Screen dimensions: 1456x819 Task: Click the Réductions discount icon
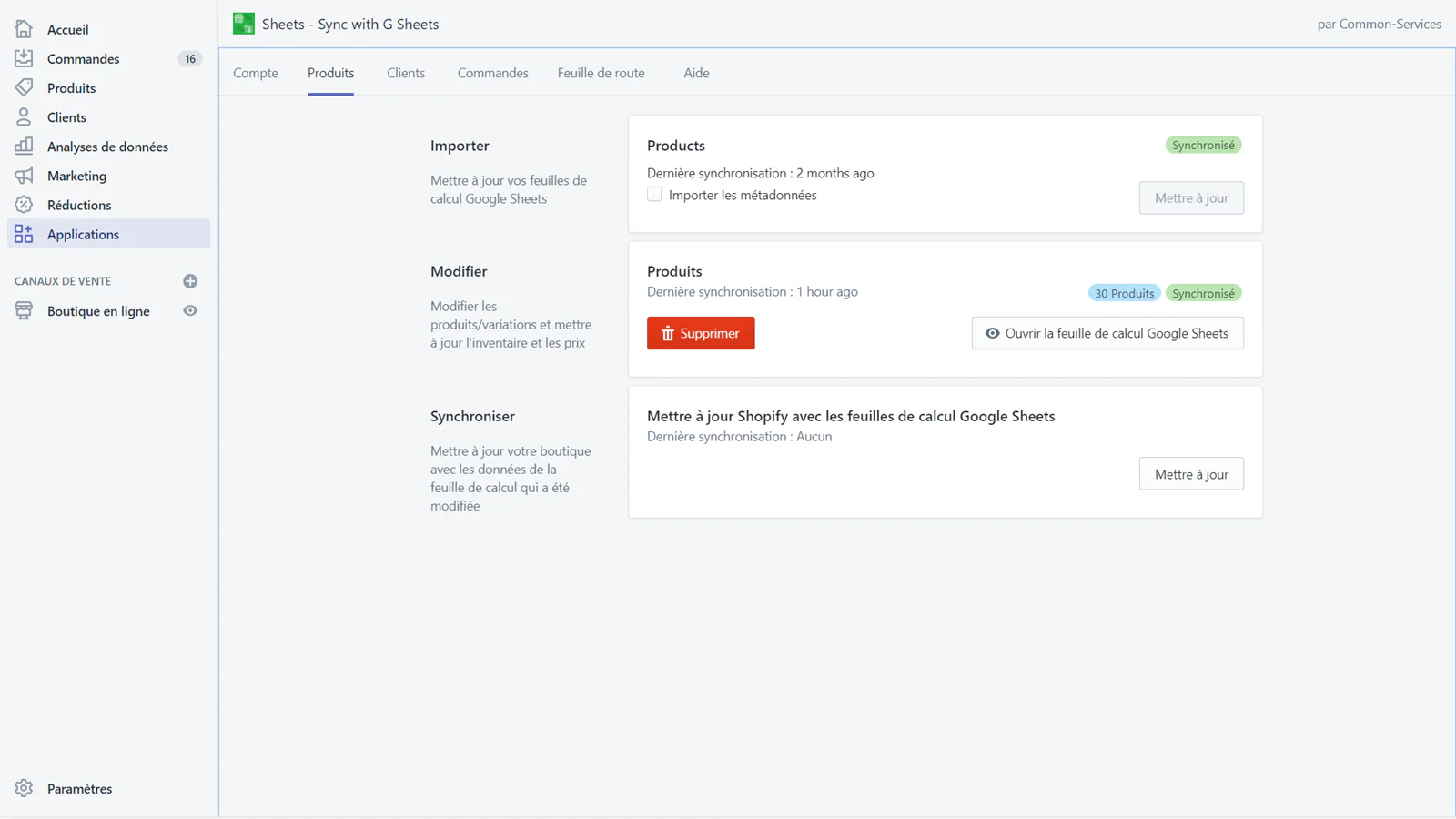[x=24, y=205]
